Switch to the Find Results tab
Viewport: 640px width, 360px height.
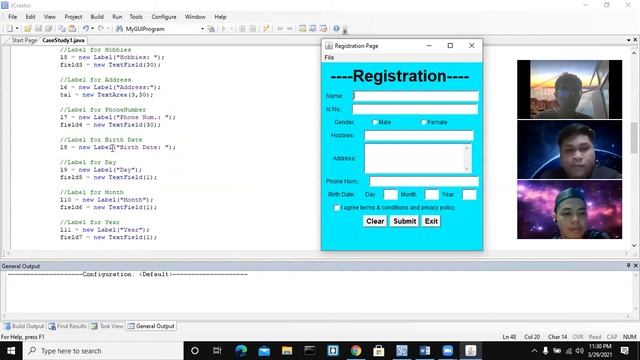pyautogui.click(x=68, y=326)
